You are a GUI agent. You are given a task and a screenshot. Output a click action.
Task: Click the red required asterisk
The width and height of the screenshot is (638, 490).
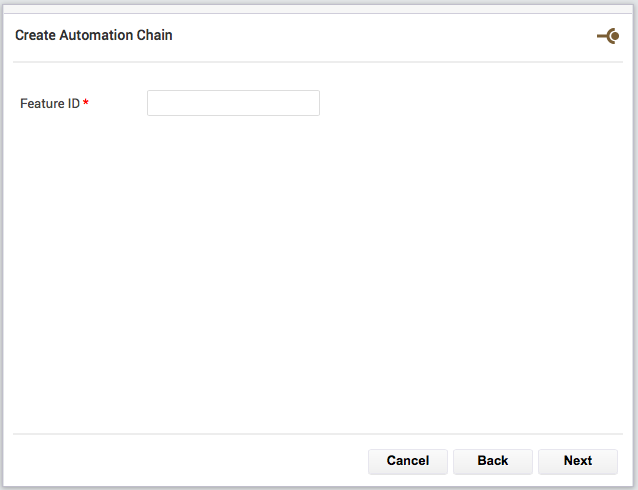[86, 102]
